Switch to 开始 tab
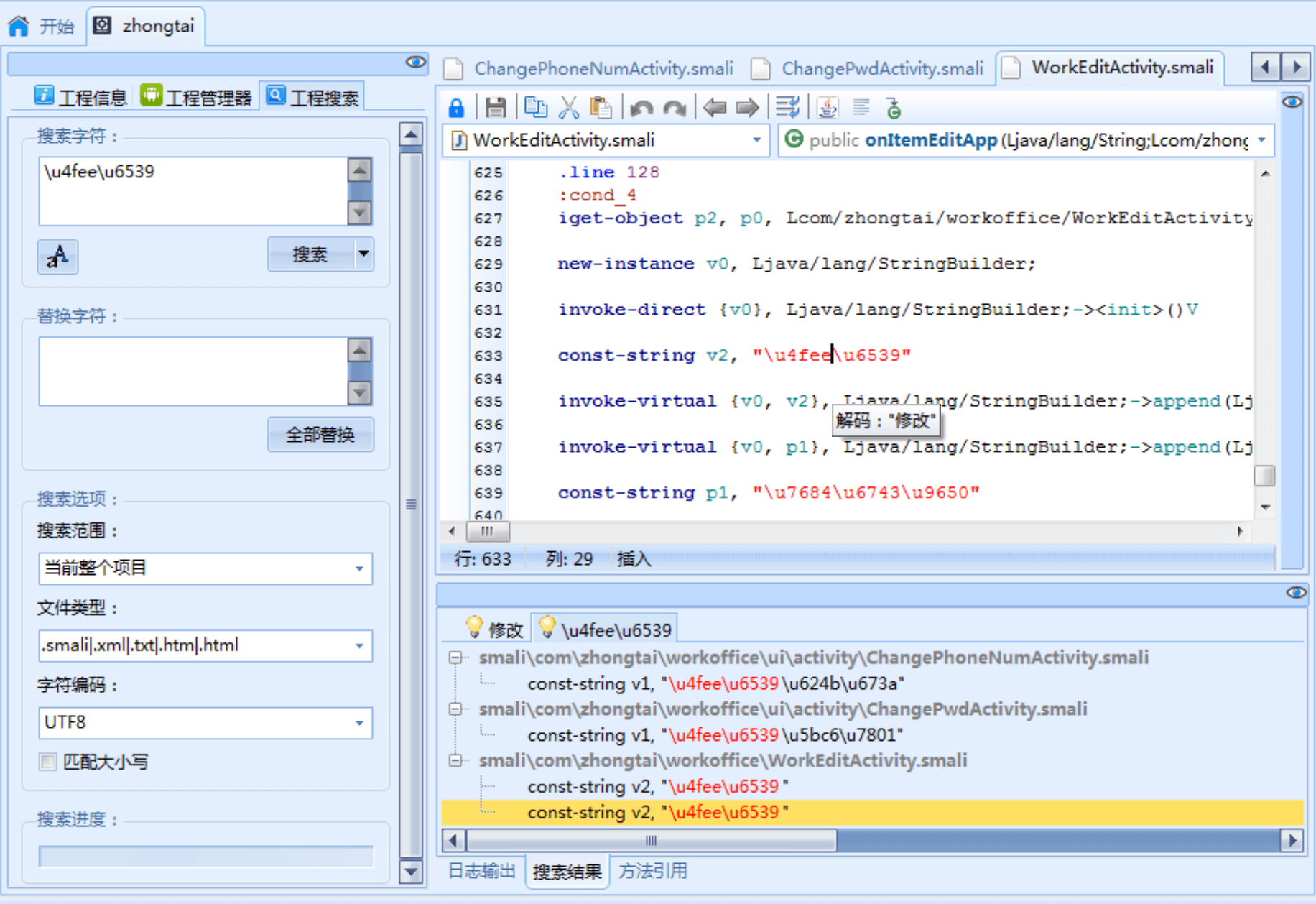Screen dimensions: 1316x904 (x=42, y=27)
